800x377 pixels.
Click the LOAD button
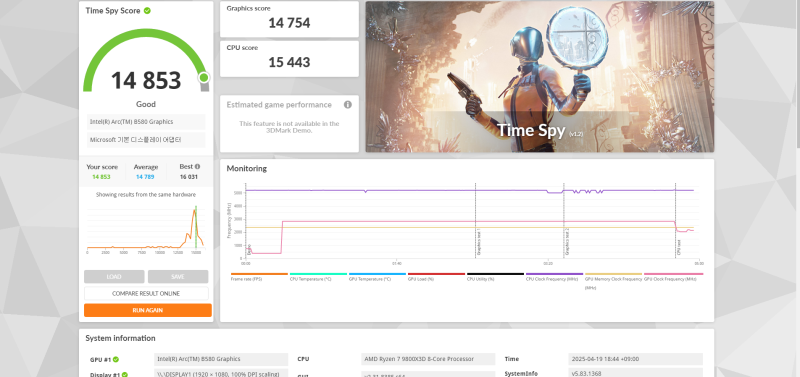click(x=114, y=277)
